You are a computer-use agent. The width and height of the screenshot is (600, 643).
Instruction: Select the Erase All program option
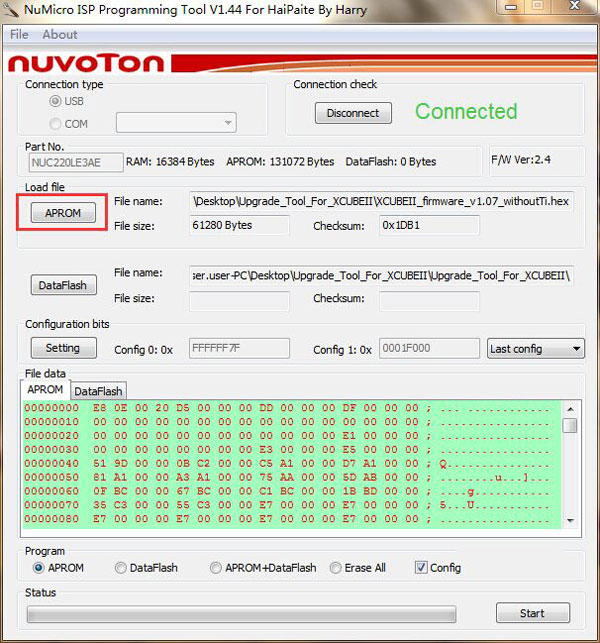click(x=358, y=568)
